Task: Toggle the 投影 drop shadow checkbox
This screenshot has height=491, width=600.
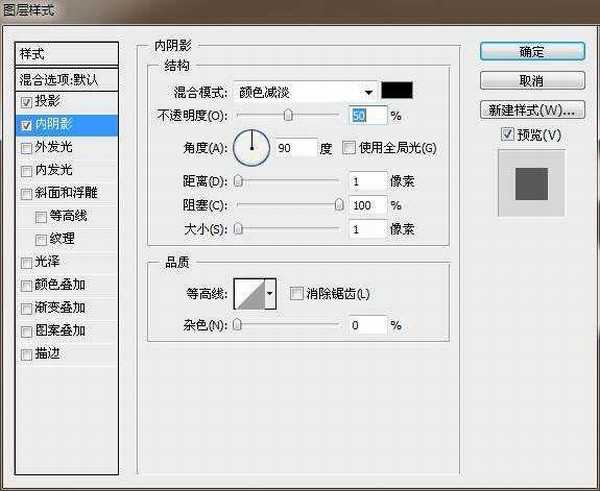Action: tap(26, 102)
